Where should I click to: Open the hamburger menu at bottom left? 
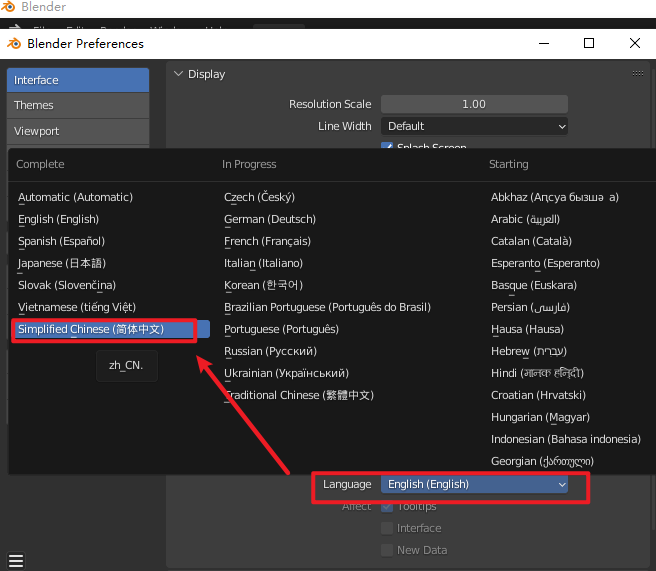[15, 560]
